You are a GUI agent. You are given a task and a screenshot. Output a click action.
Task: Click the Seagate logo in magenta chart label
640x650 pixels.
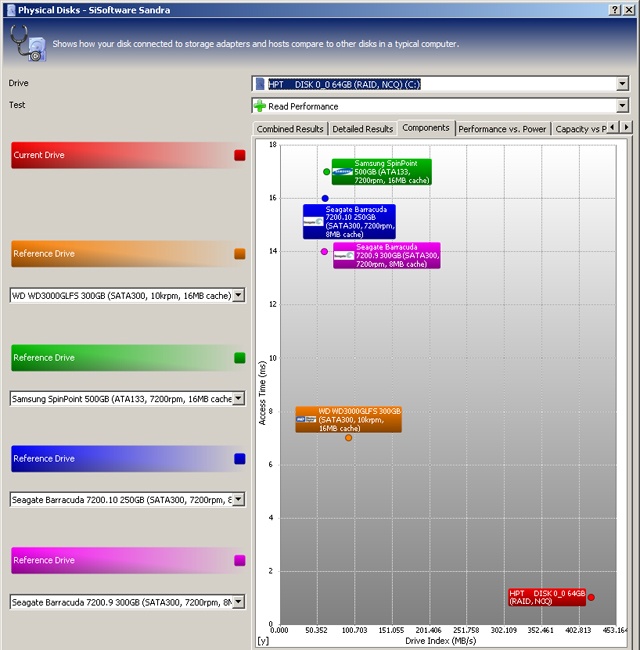(344, 256)
